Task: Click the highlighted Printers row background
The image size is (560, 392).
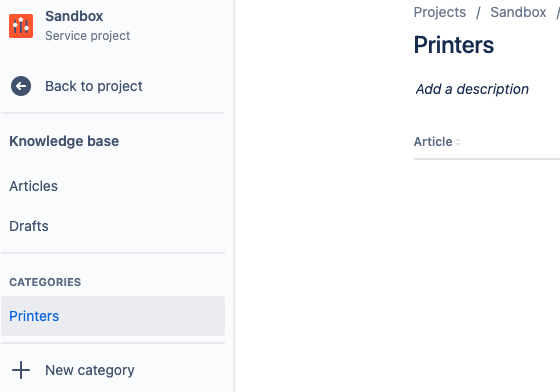Action: tap(113, 316)
